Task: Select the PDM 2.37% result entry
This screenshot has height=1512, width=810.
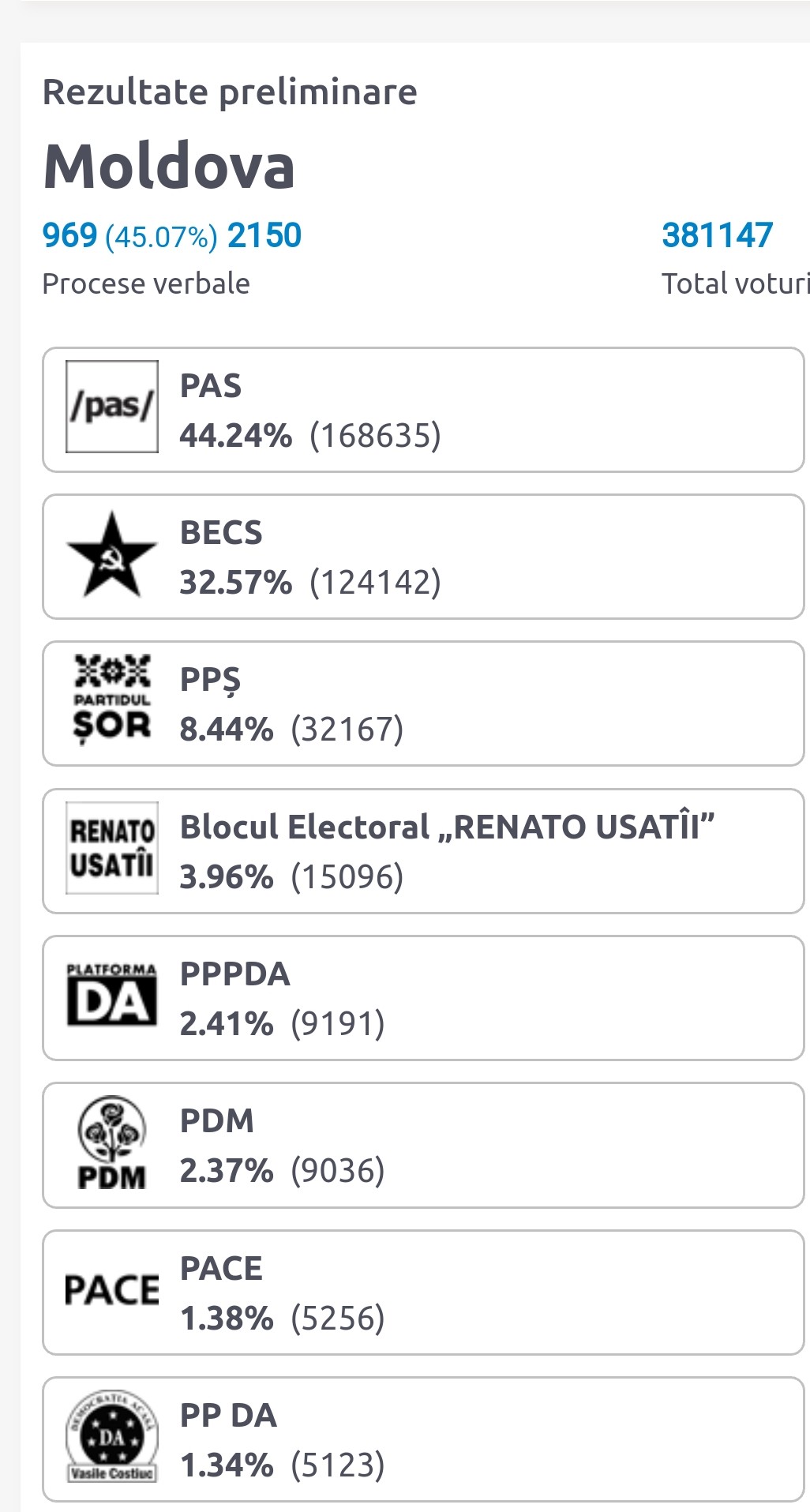Action: tap(423, 1145)
